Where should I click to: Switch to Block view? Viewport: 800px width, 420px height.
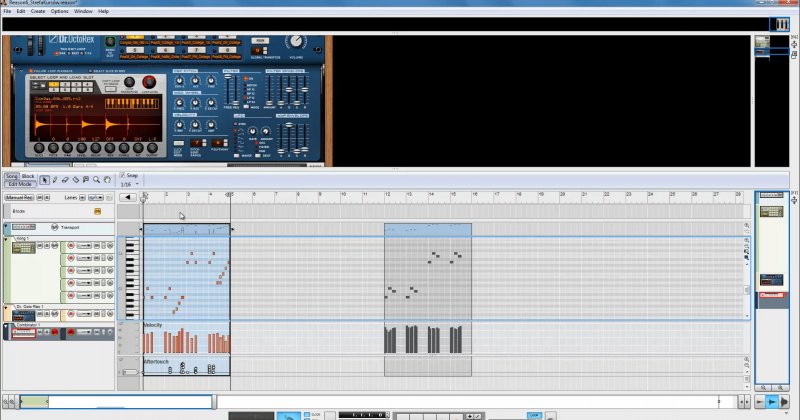pos(28,176)
